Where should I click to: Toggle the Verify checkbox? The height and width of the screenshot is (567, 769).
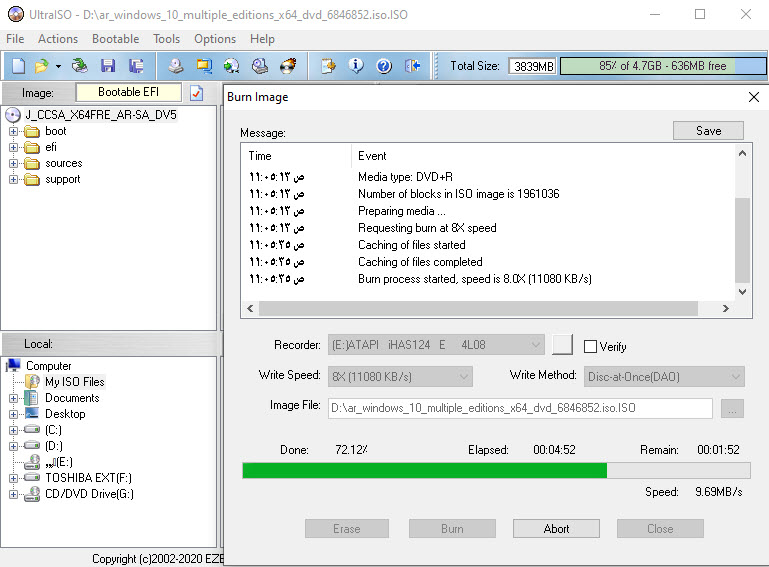[590, 346]
